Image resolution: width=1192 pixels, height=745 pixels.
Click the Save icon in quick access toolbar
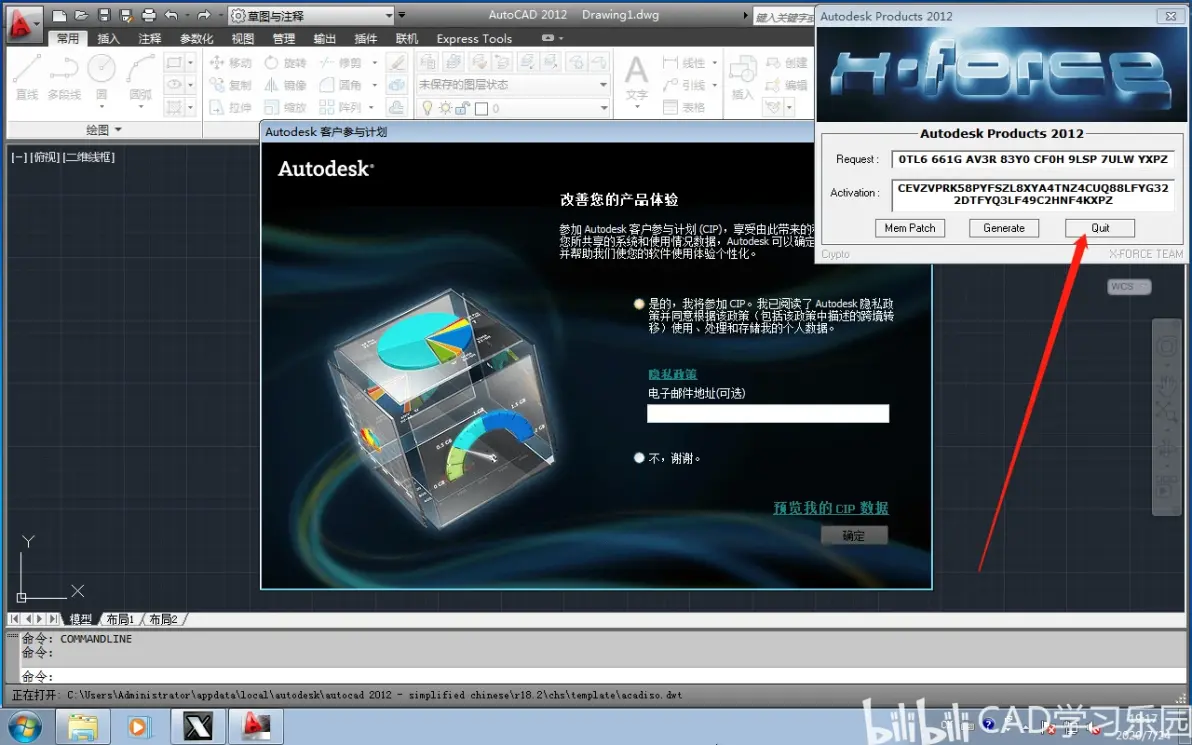[104, 15]
